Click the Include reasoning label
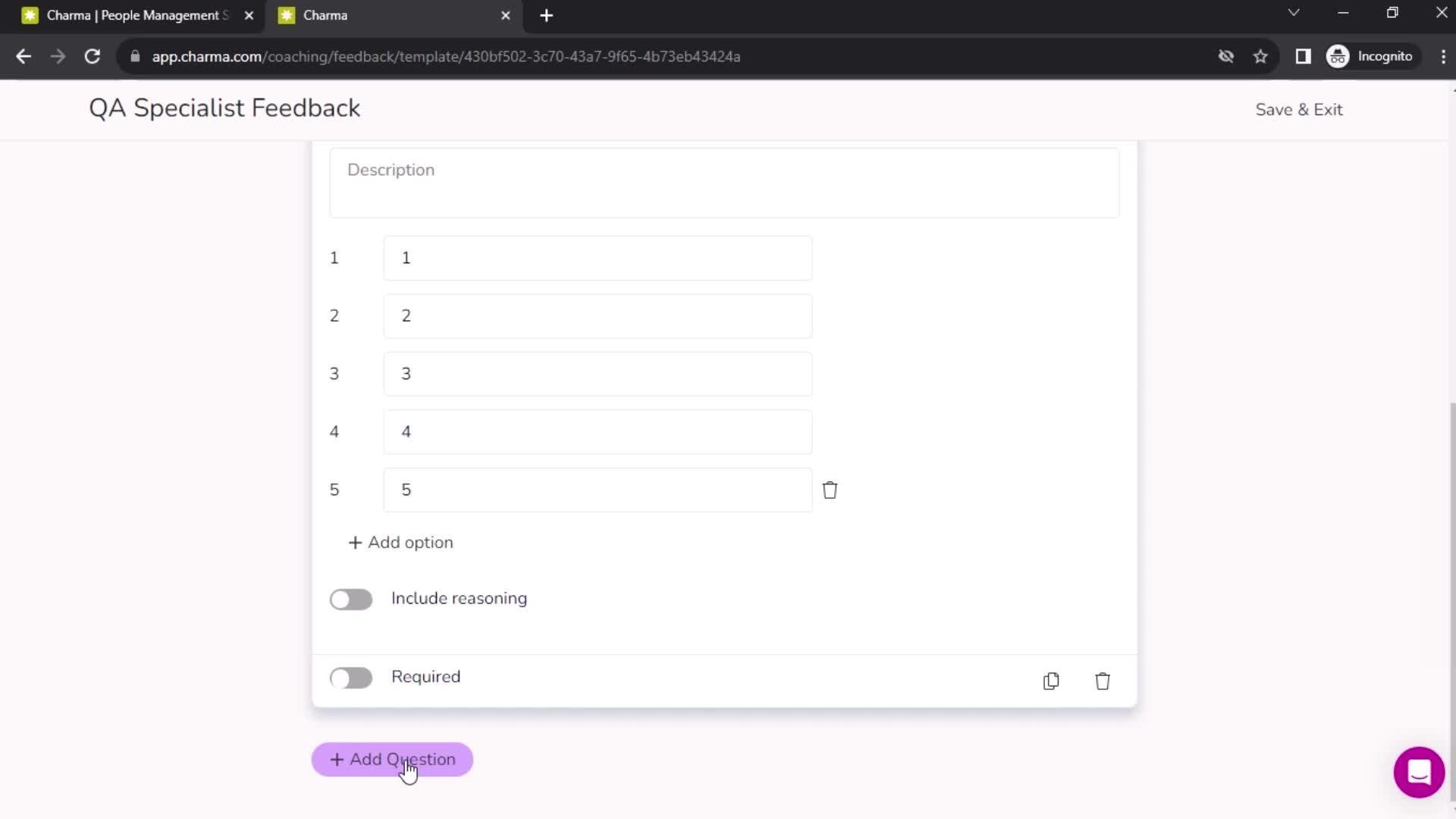Screen dimensions: 1456x819 click(459, 598)
